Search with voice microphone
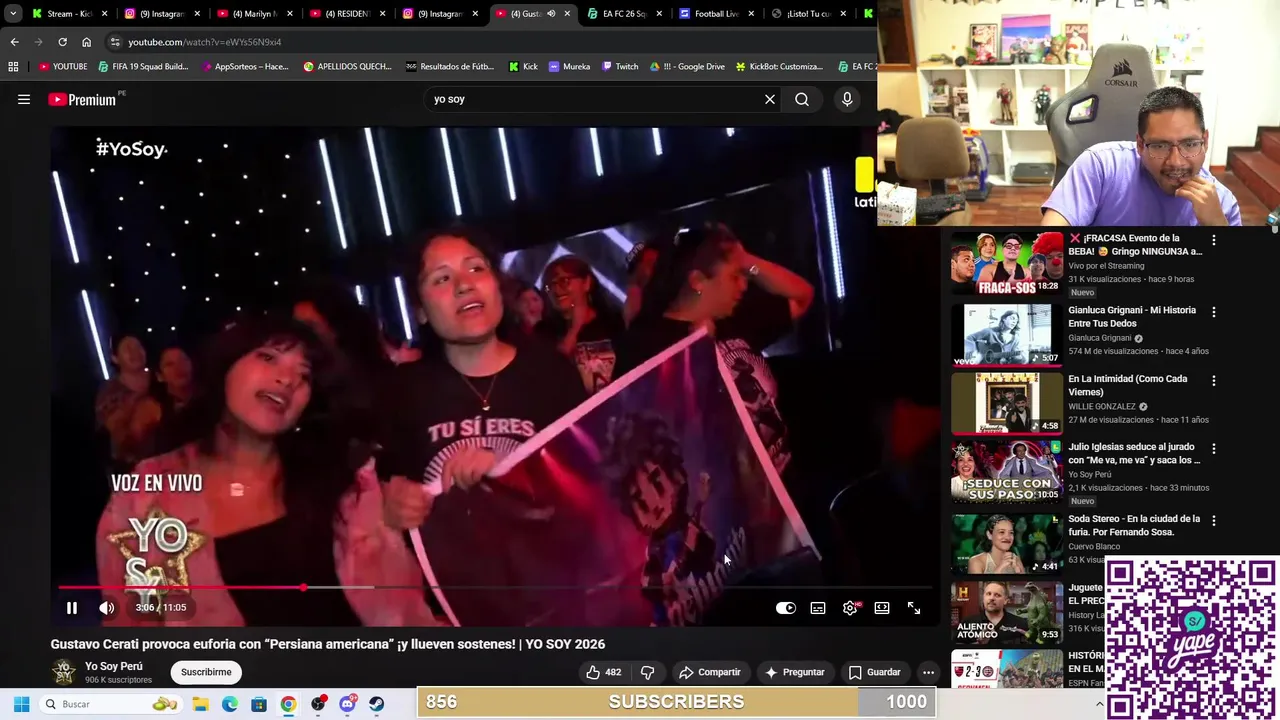The image size is (1280, 720). [x=847, y=99]
